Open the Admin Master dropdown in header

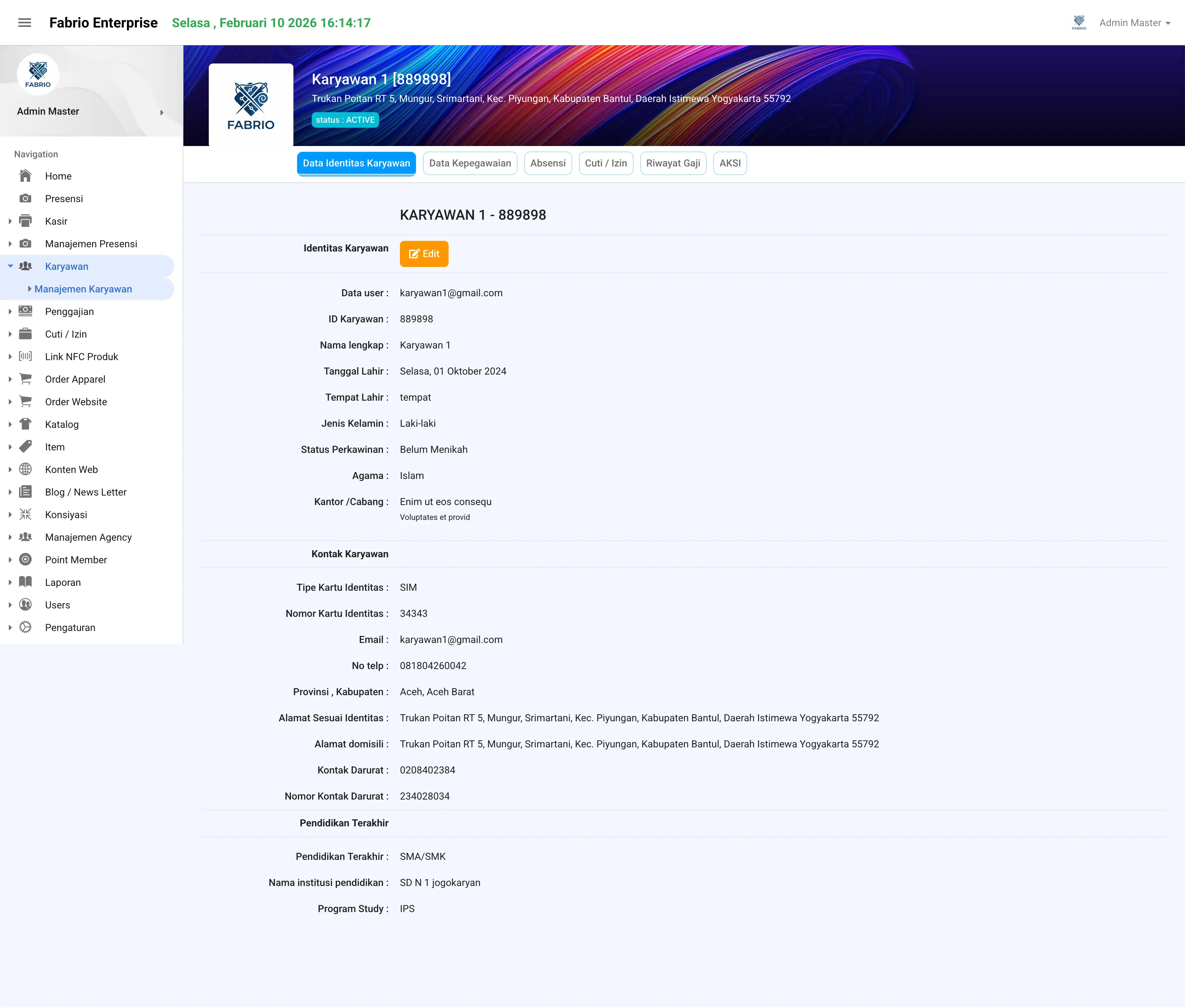[1135, 23]
